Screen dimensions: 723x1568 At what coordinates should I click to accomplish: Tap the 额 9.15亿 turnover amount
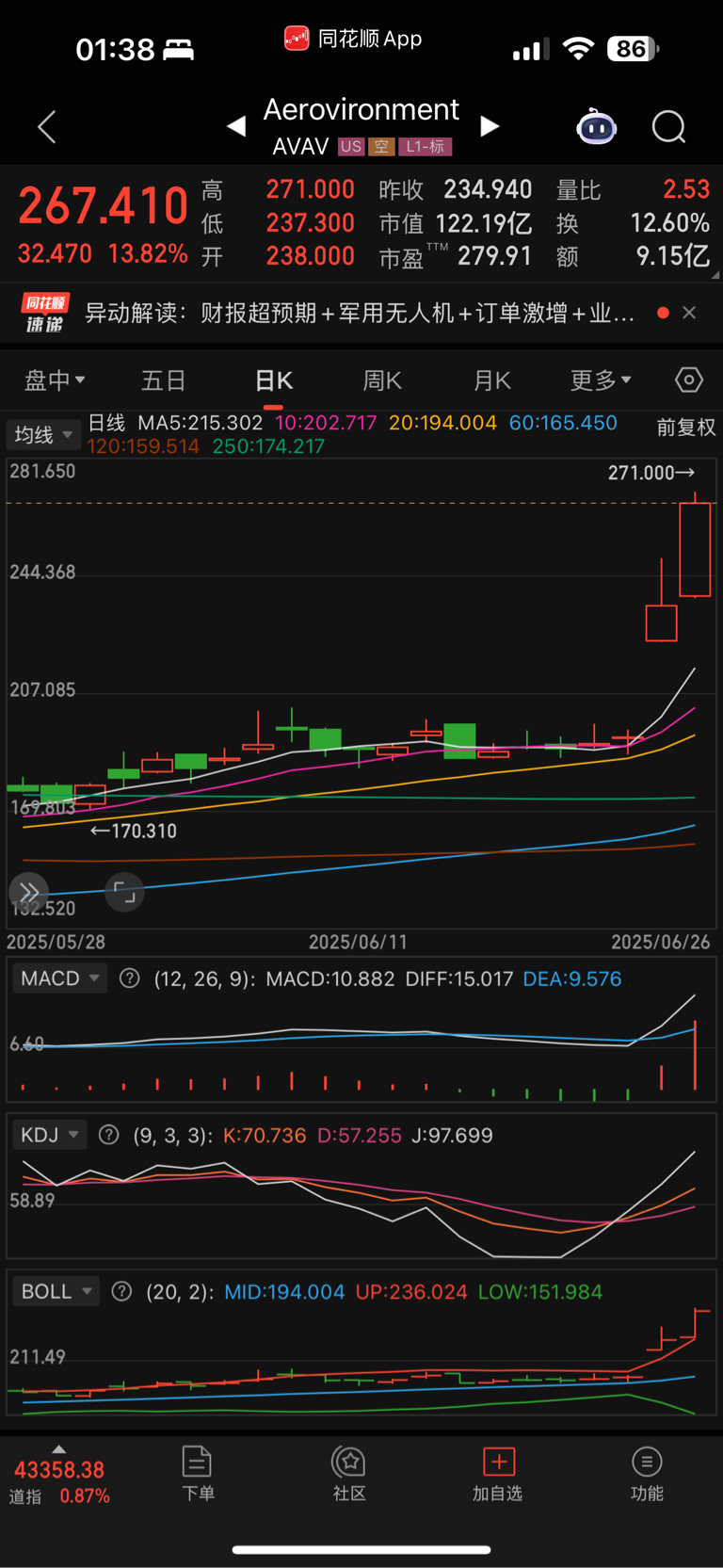point(632,256)
